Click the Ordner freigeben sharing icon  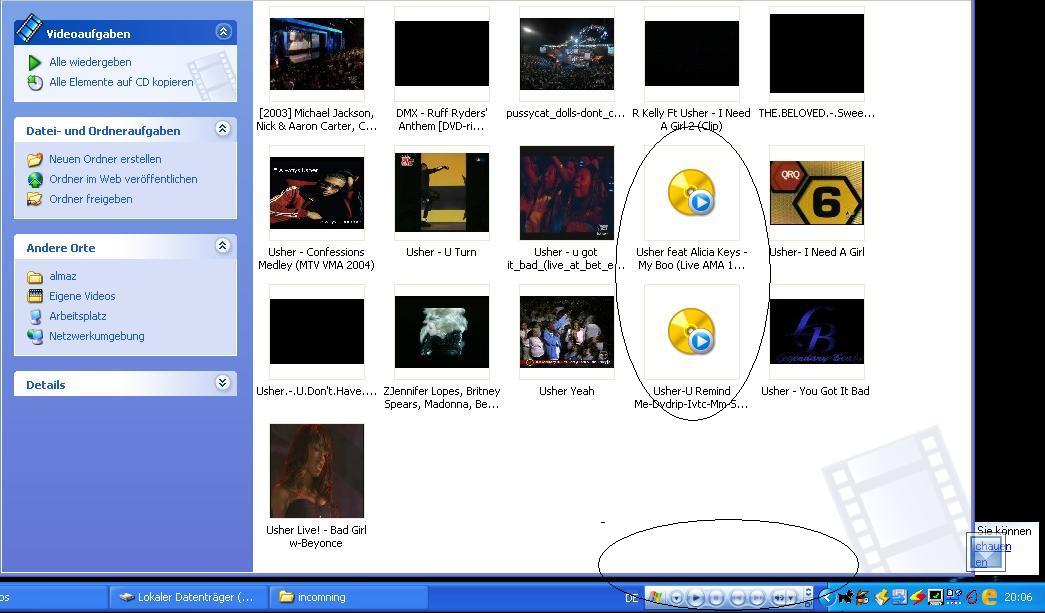[x=35, y=199]
